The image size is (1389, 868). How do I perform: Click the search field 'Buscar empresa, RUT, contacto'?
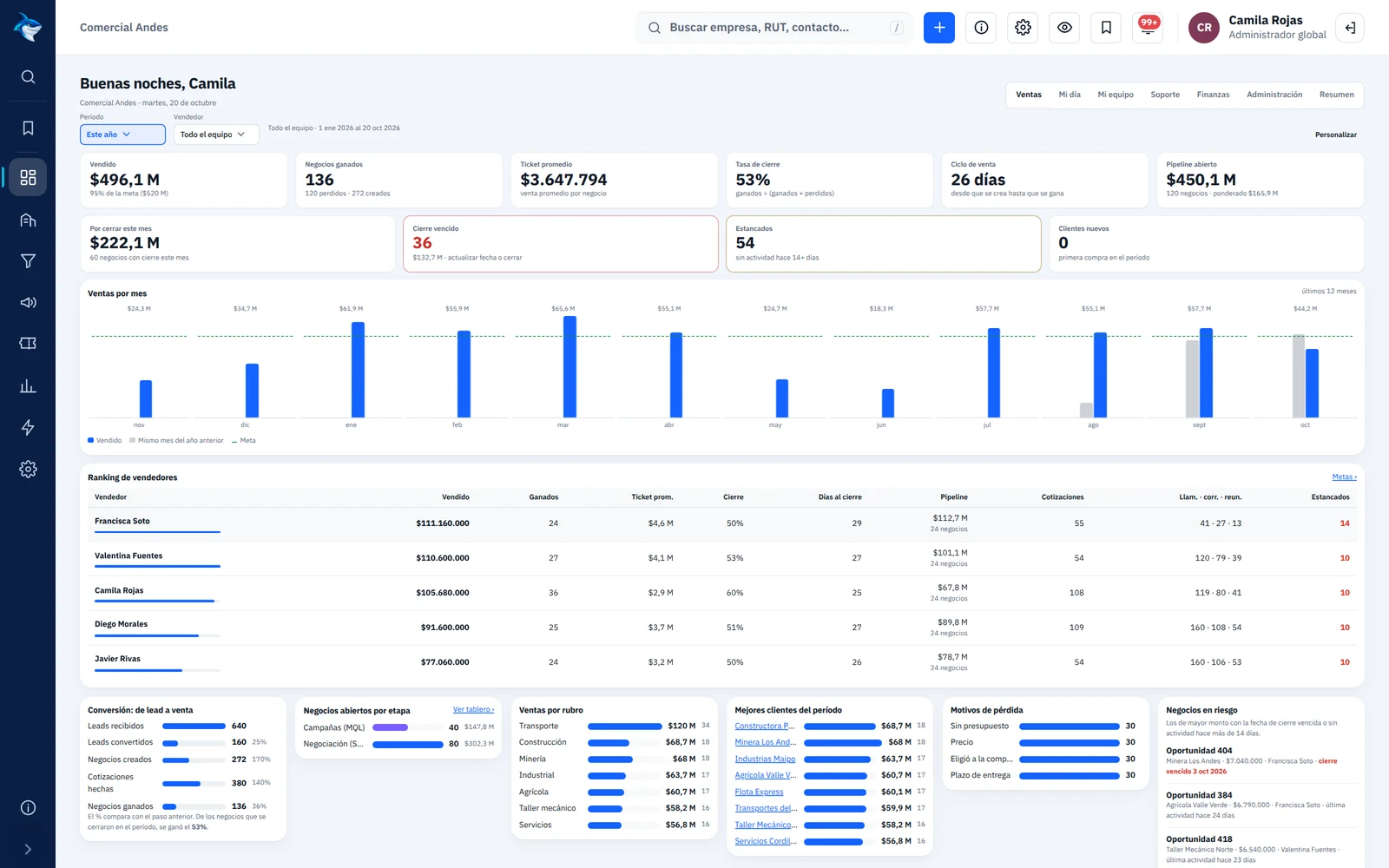pyautogui.click(x=774, y=28)
